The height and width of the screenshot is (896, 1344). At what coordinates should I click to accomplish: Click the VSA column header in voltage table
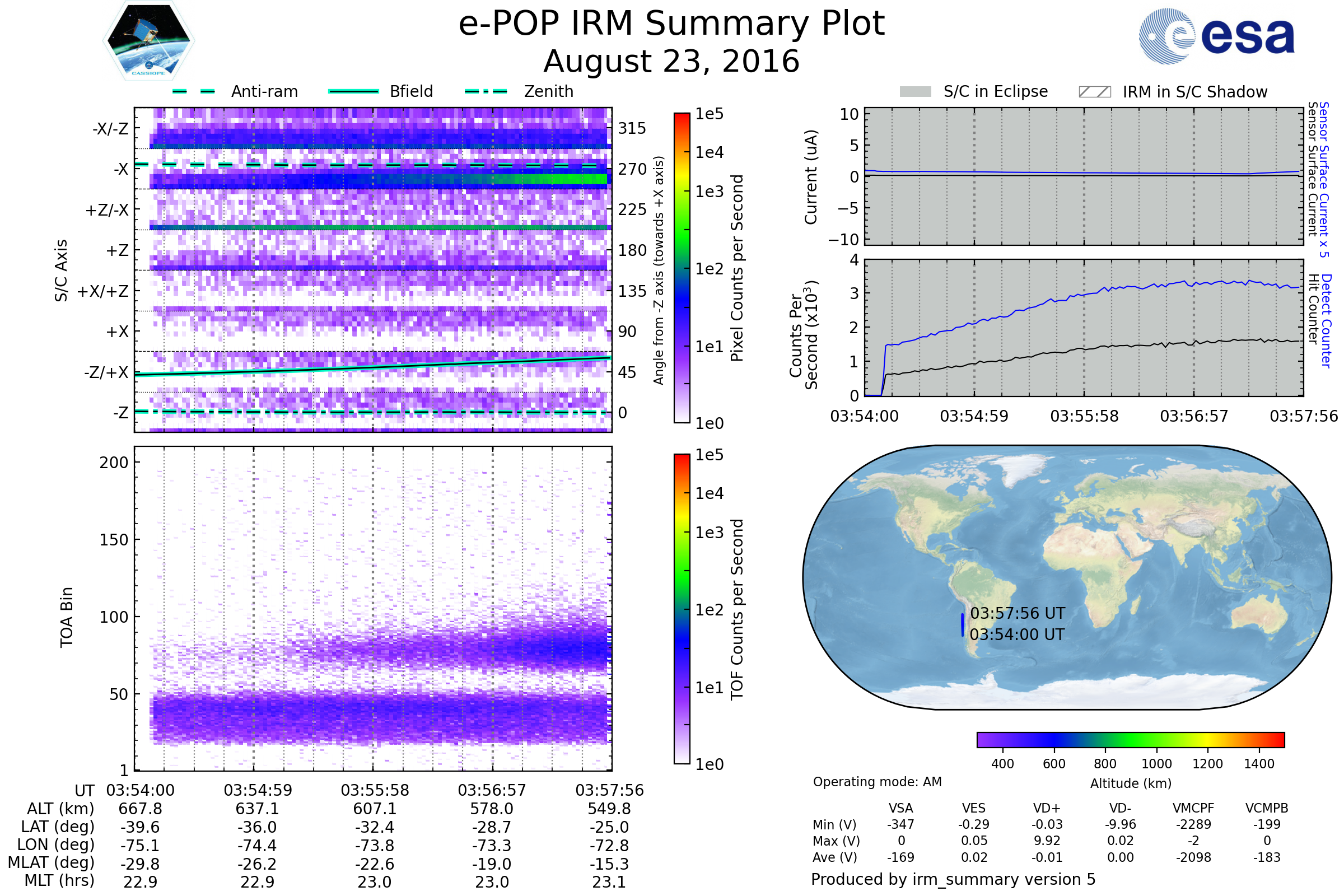900,808
